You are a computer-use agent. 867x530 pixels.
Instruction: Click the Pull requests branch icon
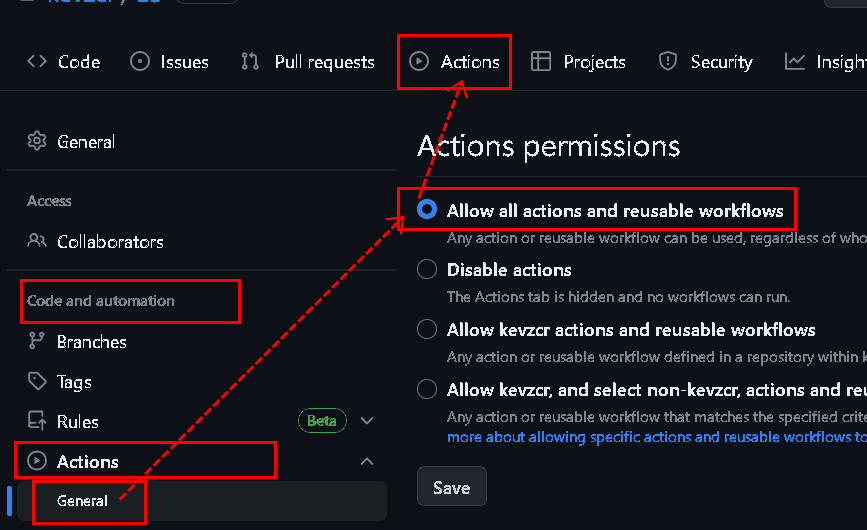250,62
